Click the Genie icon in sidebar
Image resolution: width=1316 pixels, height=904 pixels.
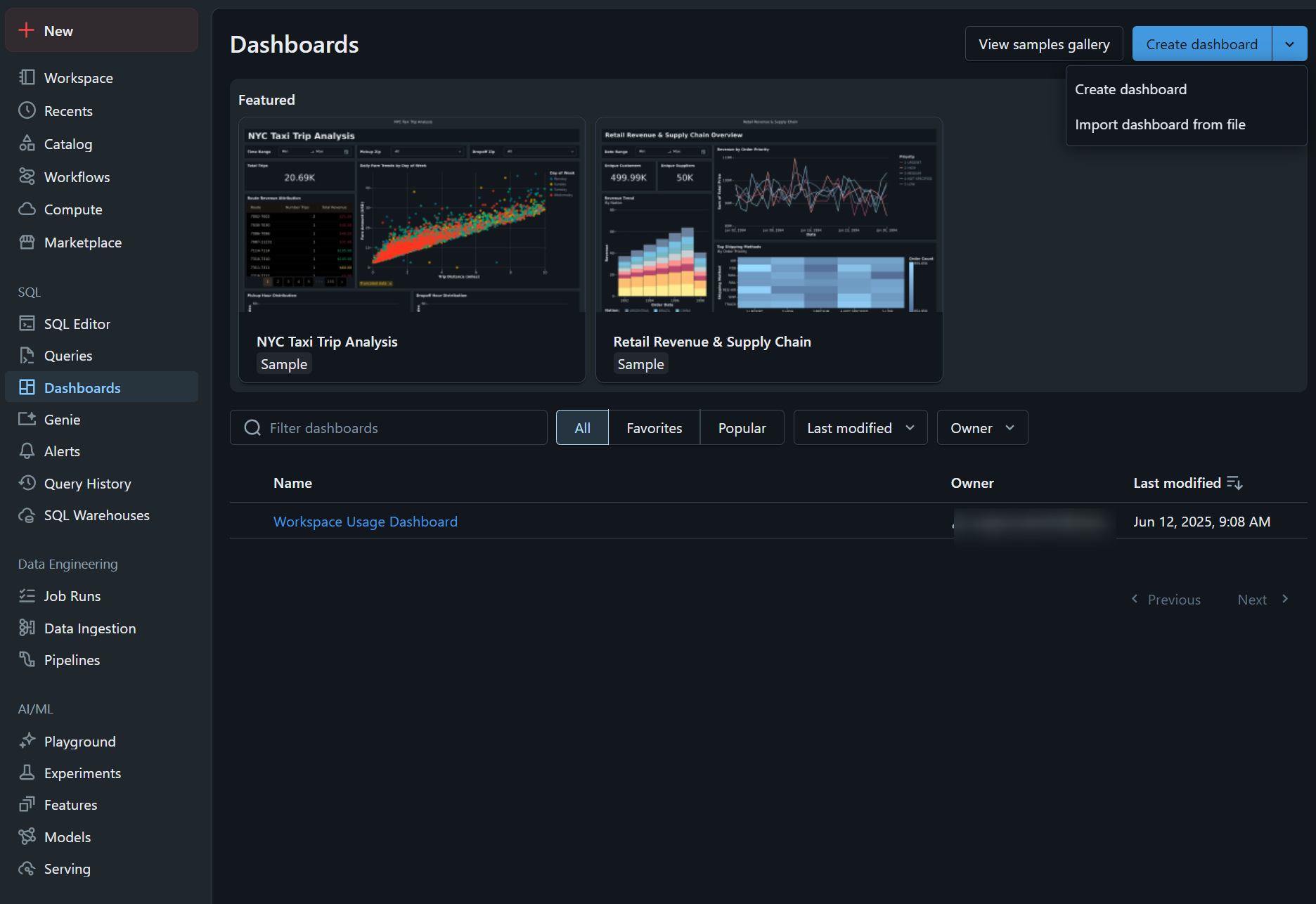tap(27, 419)
